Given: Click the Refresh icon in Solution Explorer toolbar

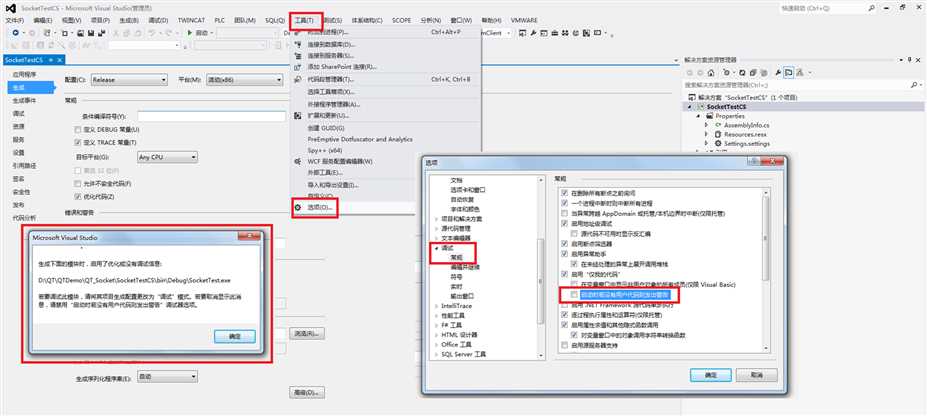Looking at the screenshot, I should [x=741, y=73].
